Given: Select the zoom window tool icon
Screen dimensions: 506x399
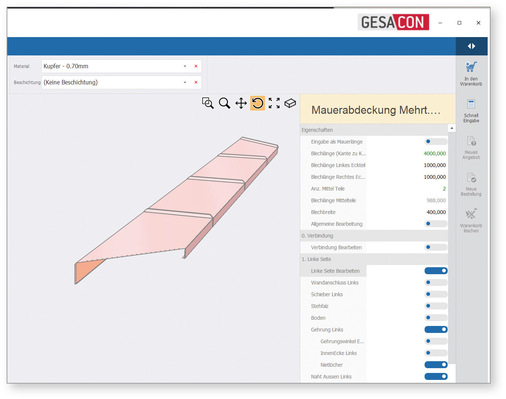Looking at the screenshot, I should (208, 103).
